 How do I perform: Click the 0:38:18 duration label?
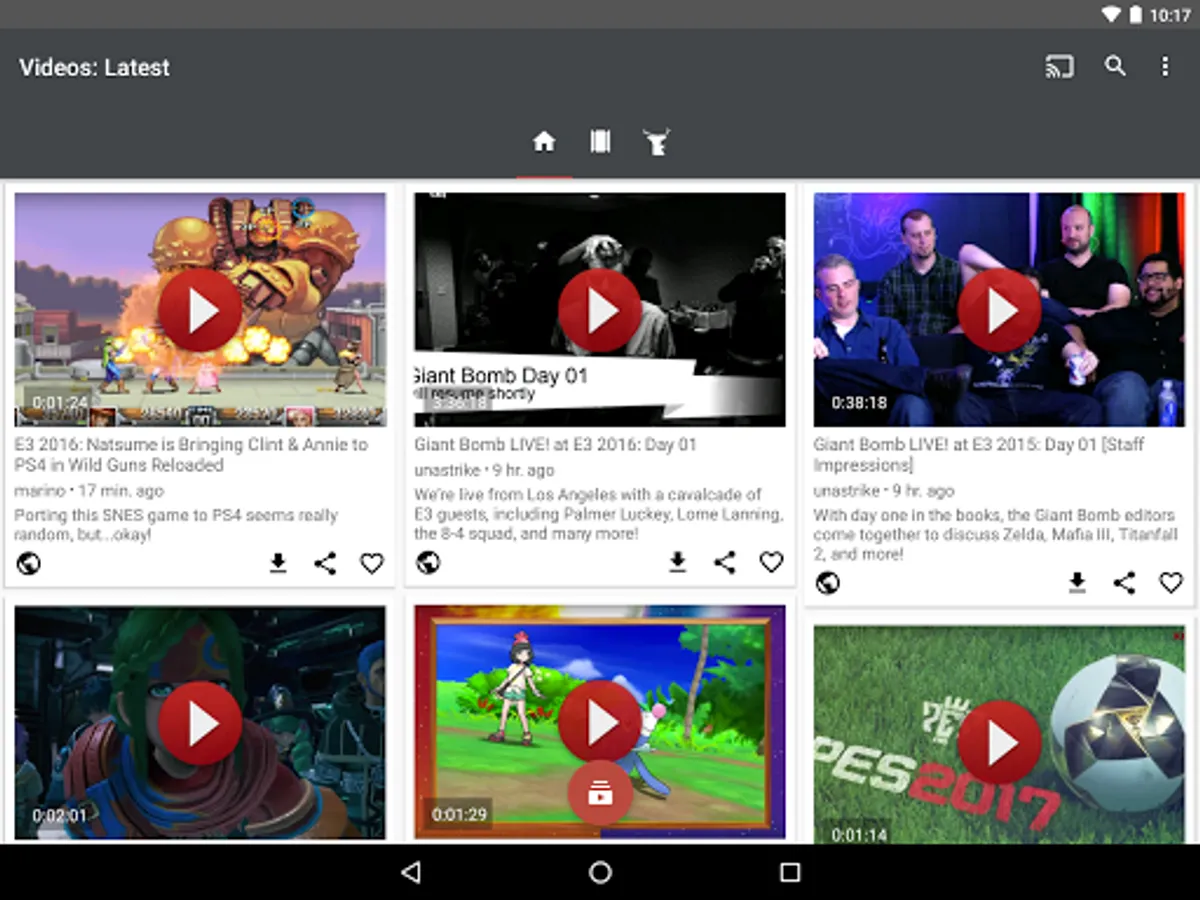click(859, 402)
